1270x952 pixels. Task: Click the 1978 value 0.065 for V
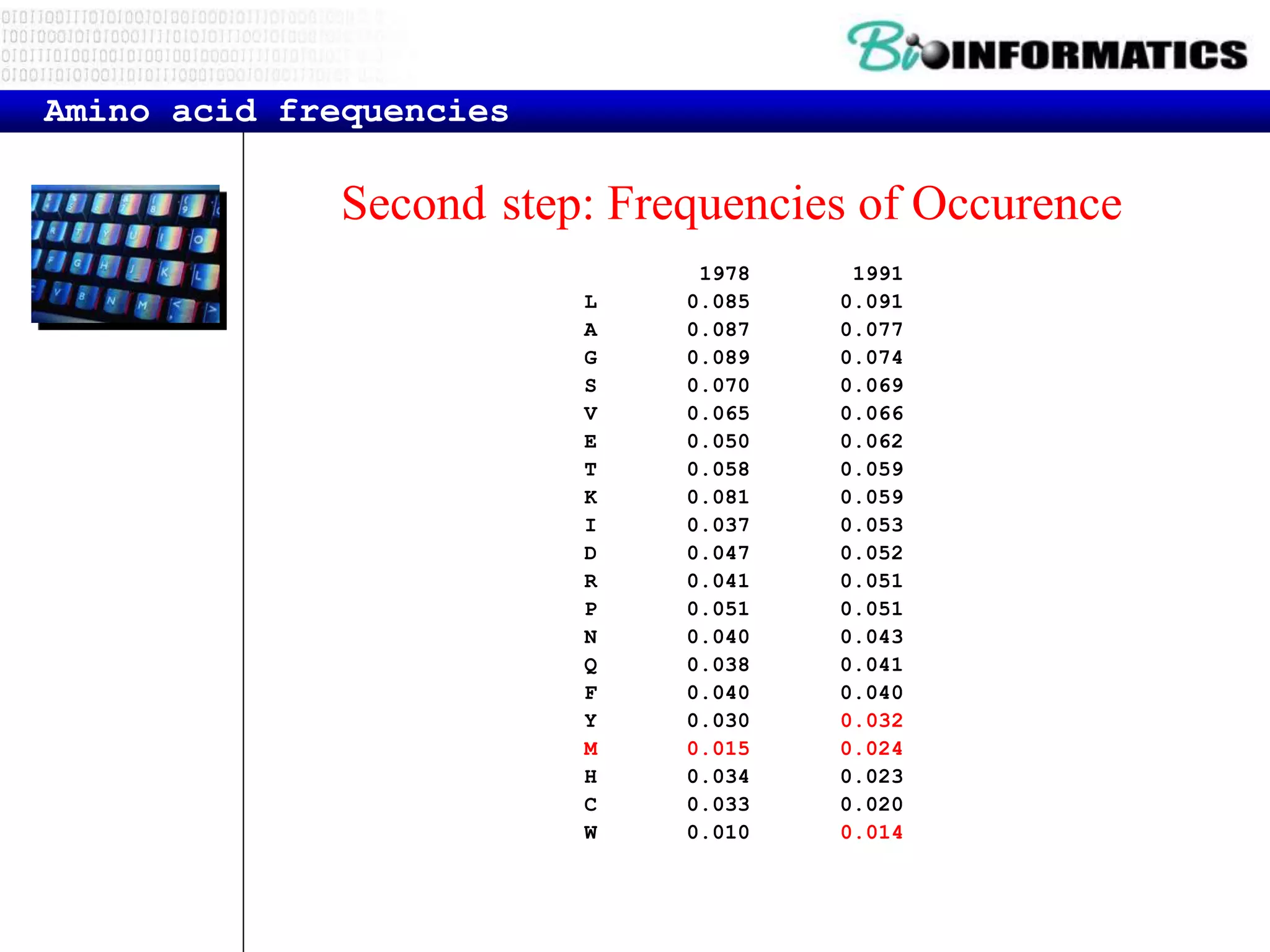[718, 413]
